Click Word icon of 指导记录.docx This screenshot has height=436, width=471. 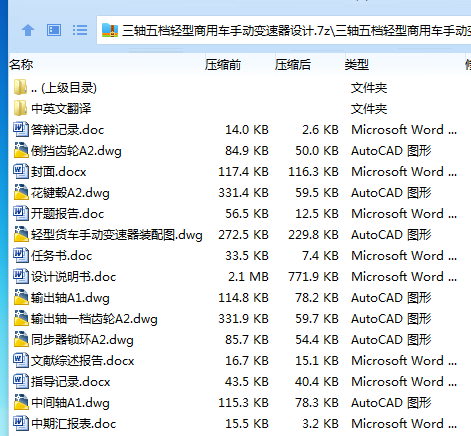coord(21,381)
